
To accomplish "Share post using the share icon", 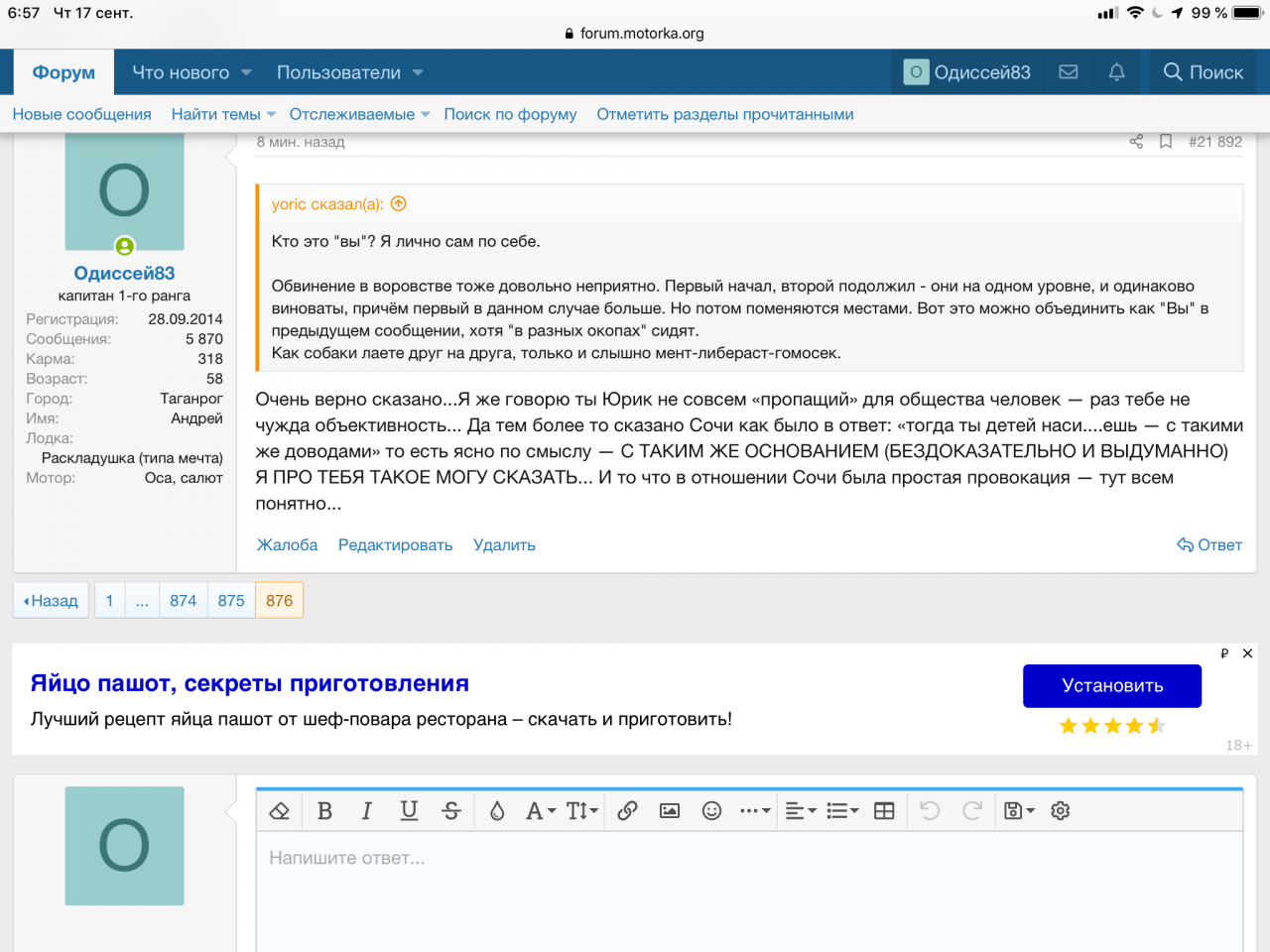I will point(1136,142).
